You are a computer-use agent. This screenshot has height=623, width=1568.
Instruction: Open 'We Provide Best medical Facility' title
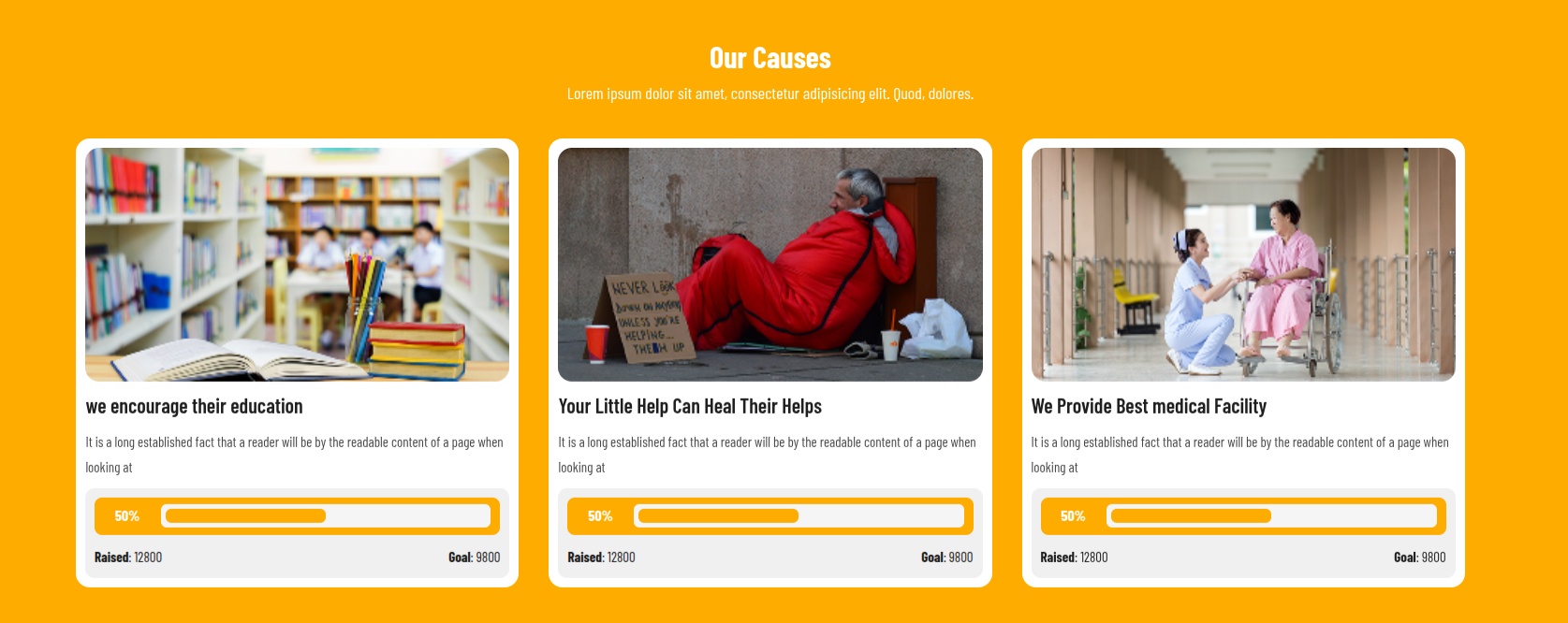(1149, 407)
